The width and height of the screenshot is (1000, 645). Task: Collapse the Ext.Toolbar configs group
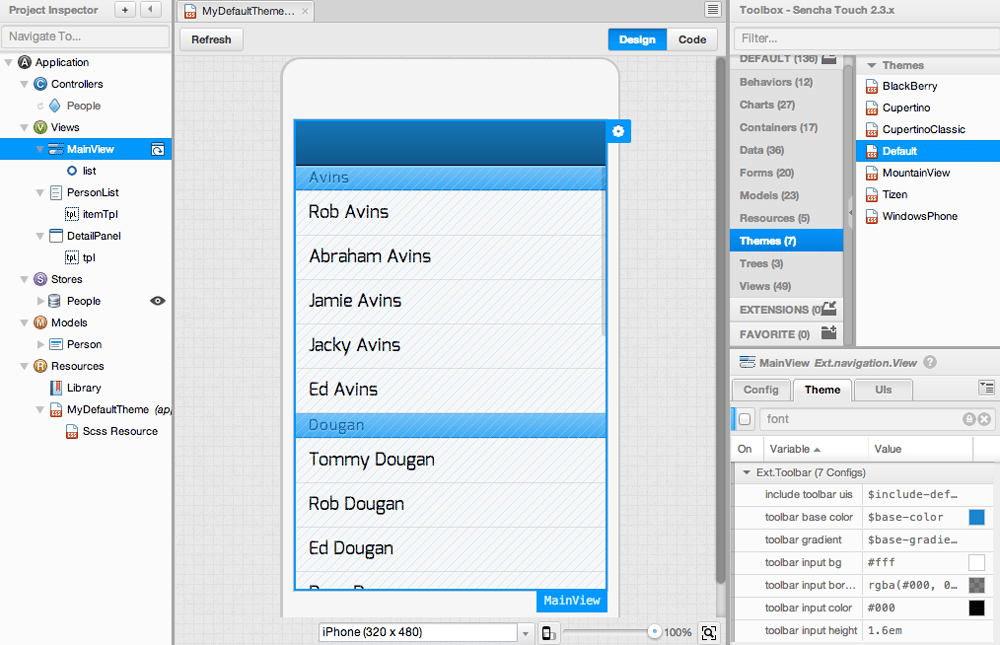(x=746, y=473)
